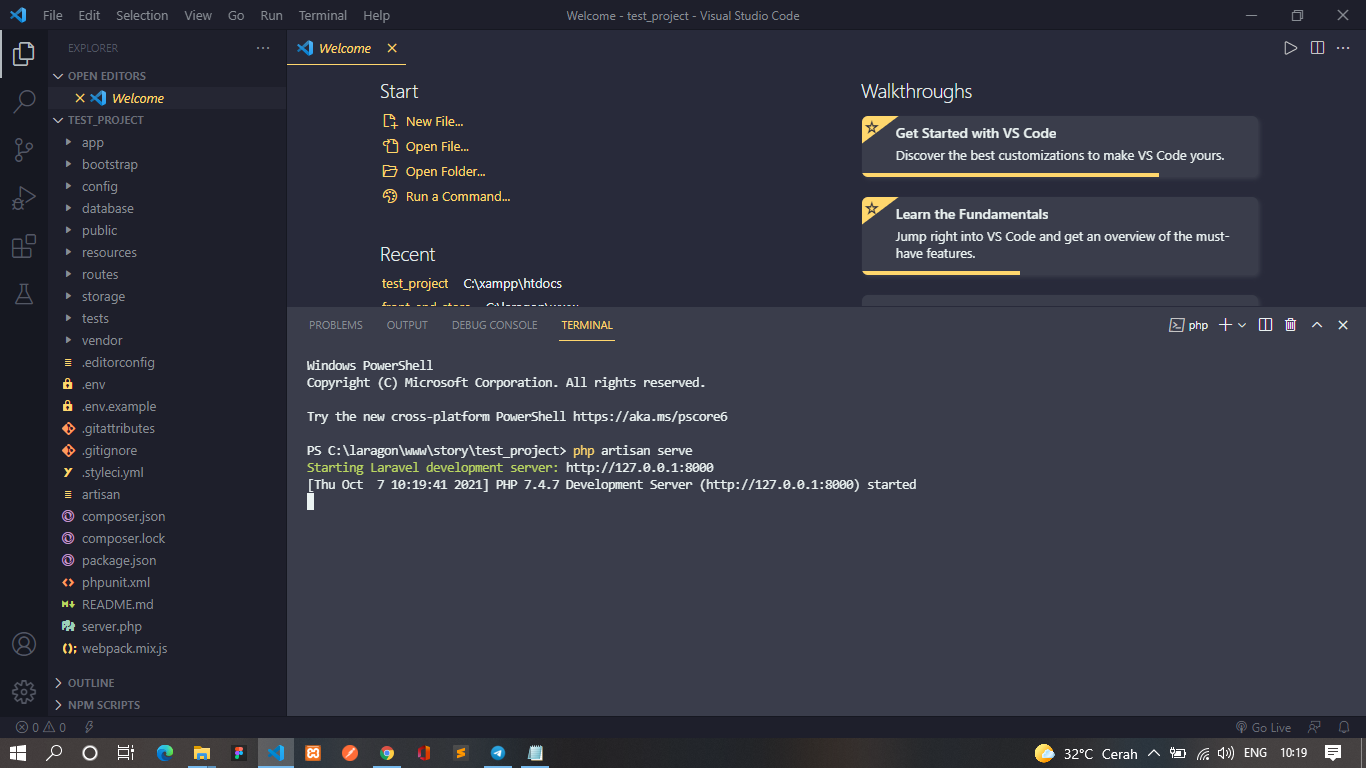Switch to the Problems panel tab
The image size is (1366, 768).
336,325
